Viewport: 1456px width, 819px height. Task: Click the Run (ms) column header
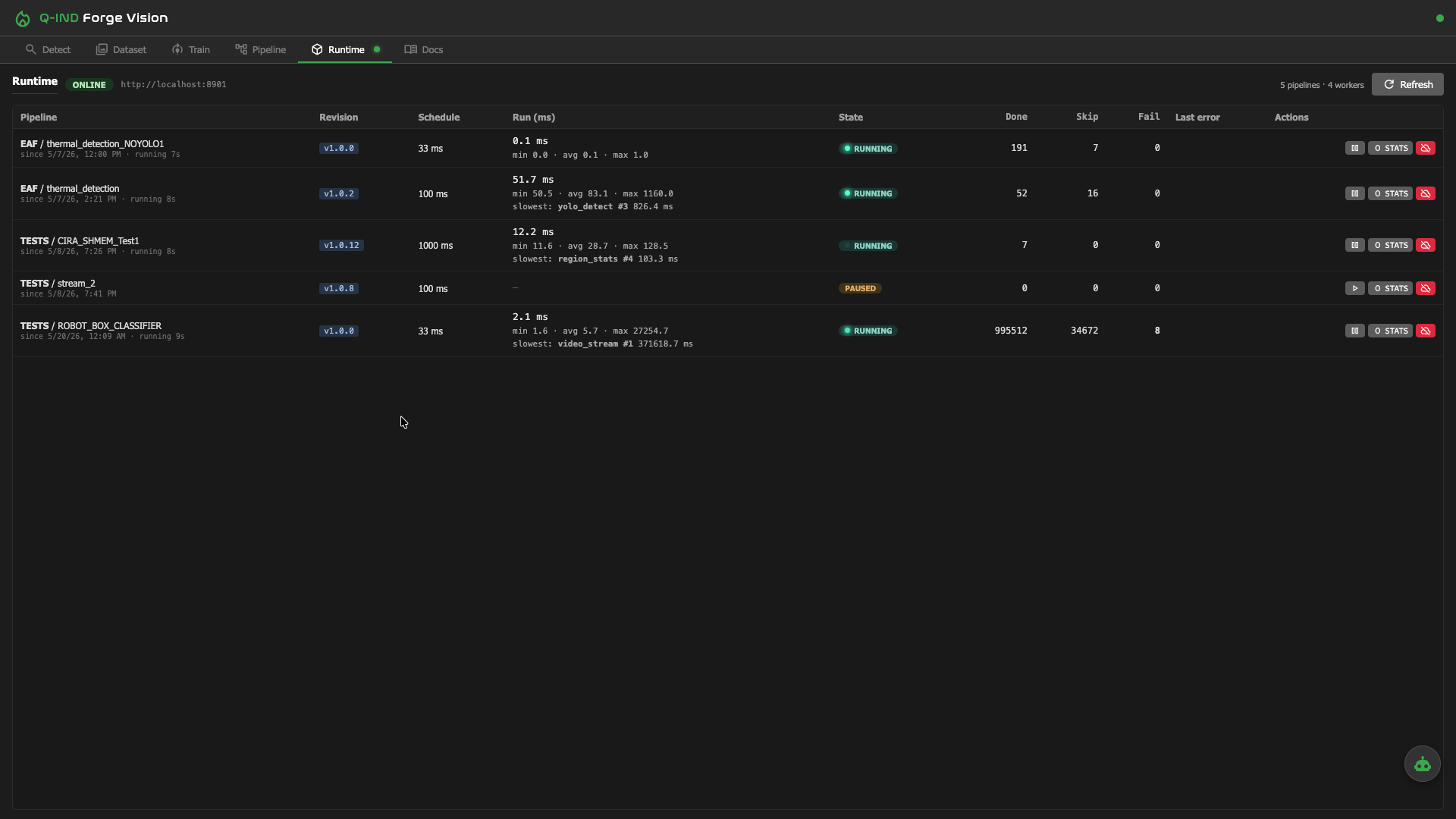534,118
